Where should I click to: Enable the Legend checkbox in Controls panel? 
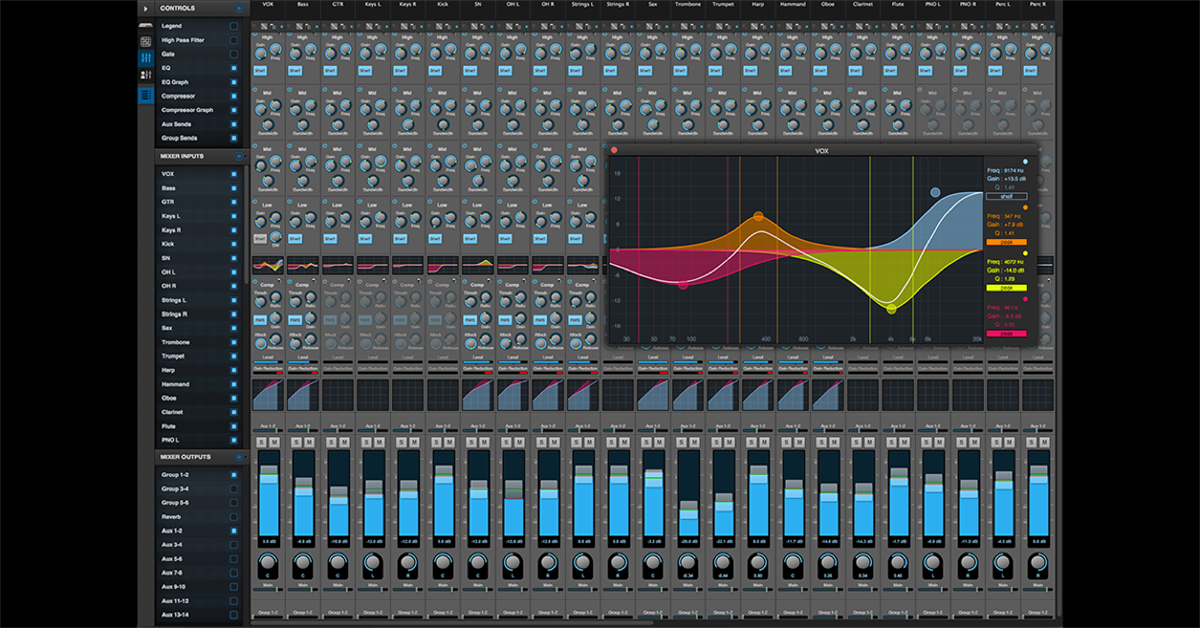click(x=236, y=26)
